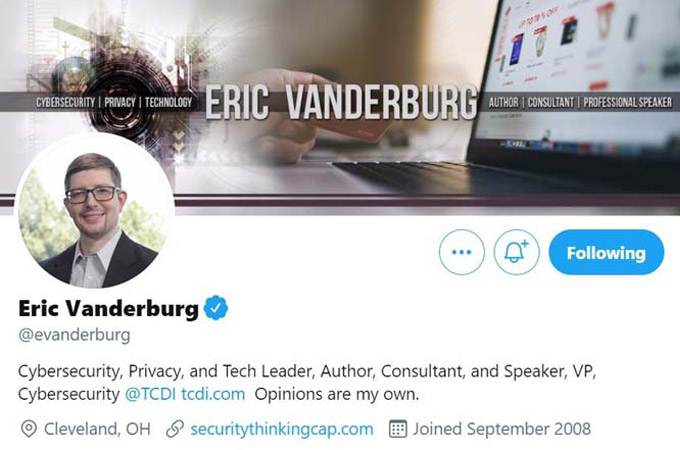680x450 pixels.
Task: Click ERIC VANDERBURG banner title text
Action: tap(341, 102)
